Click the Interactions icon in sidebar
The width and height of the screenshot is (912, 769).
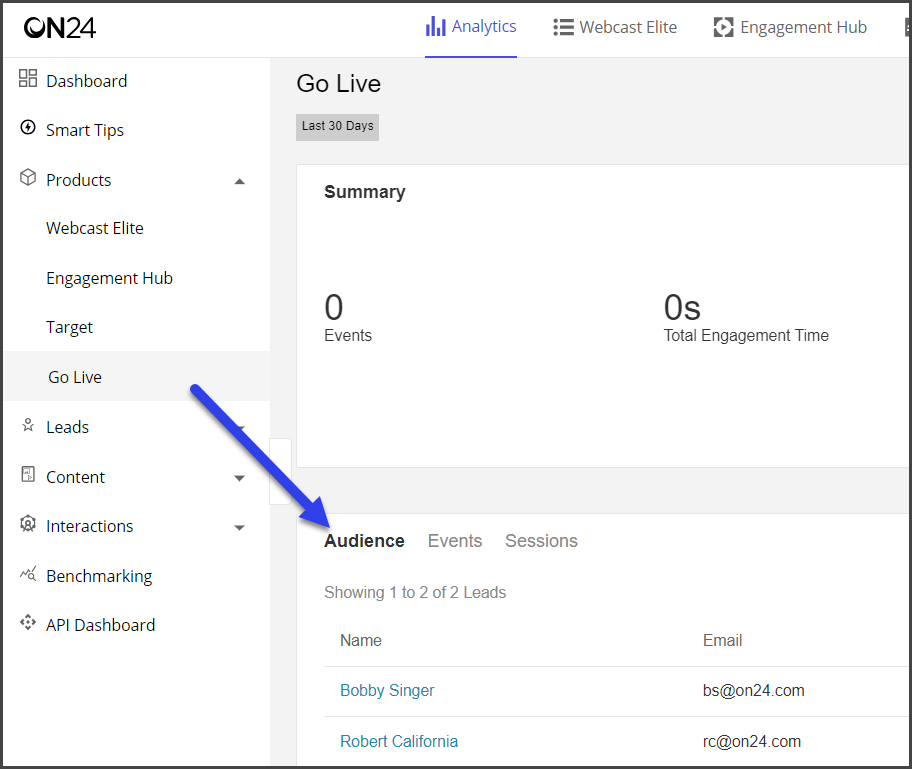[x=28, y=524]
